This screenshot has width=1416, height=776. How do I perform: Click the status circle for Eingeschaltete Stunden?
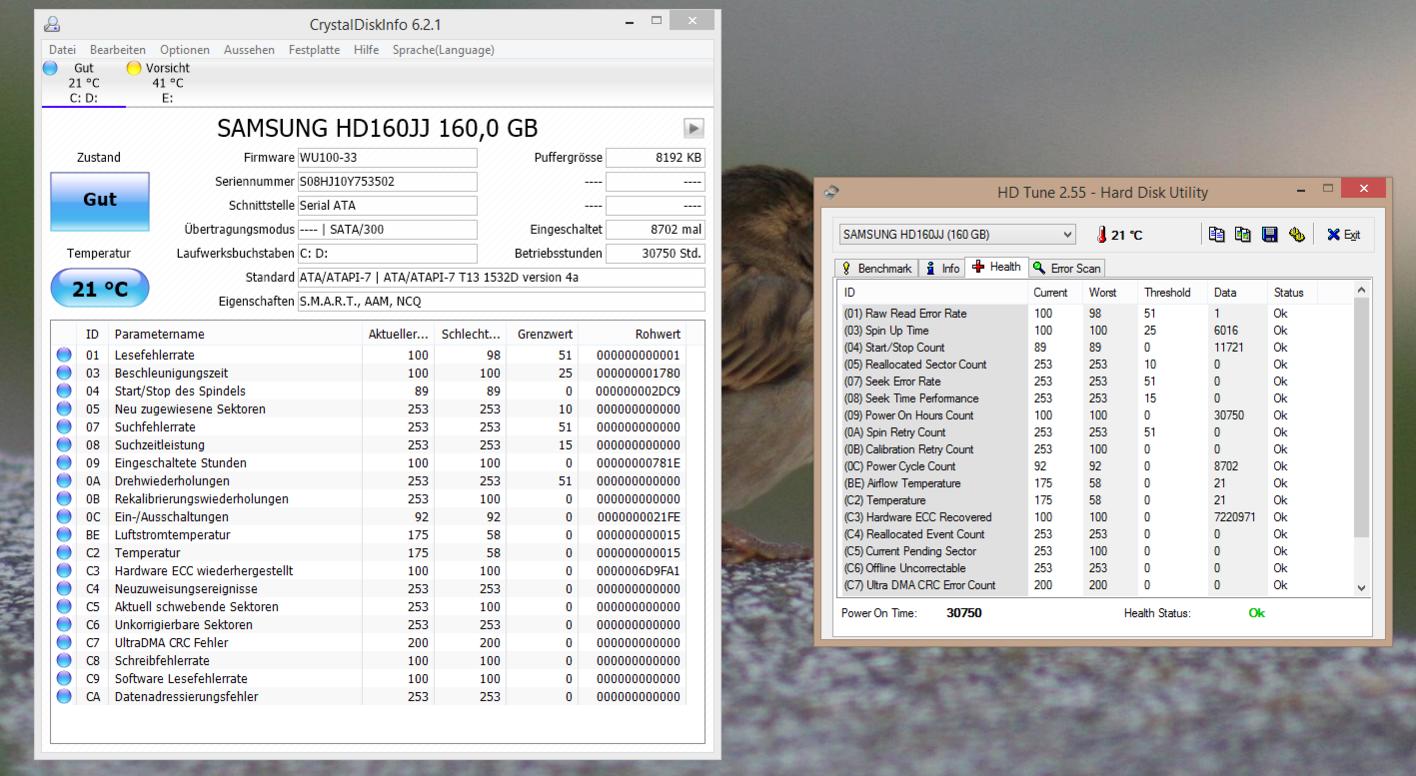click(x=64, y=463)
